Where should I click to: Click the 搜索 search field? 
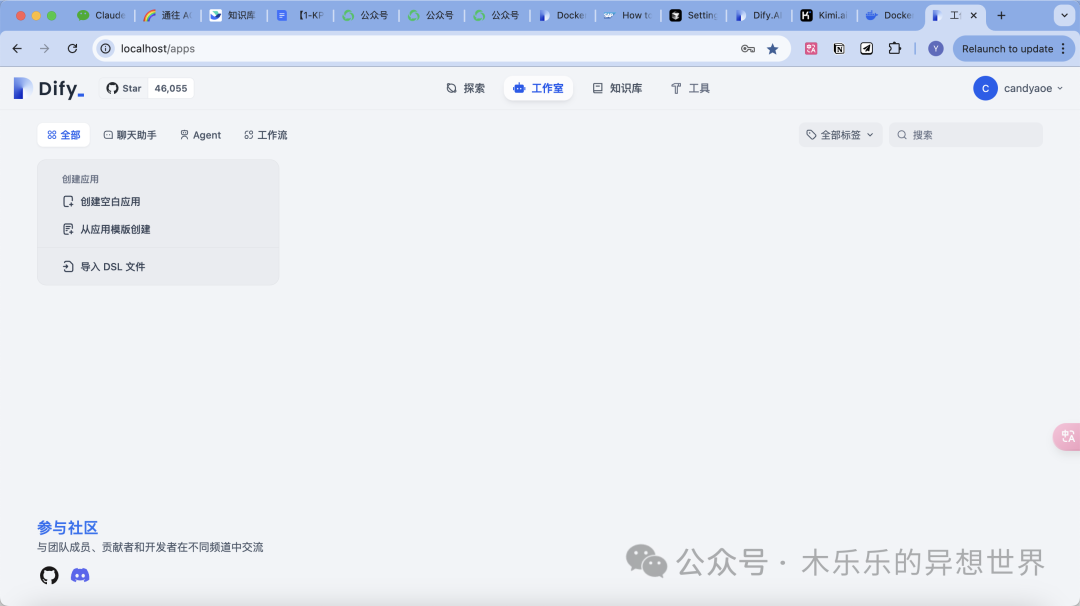[x=966, y=135]
